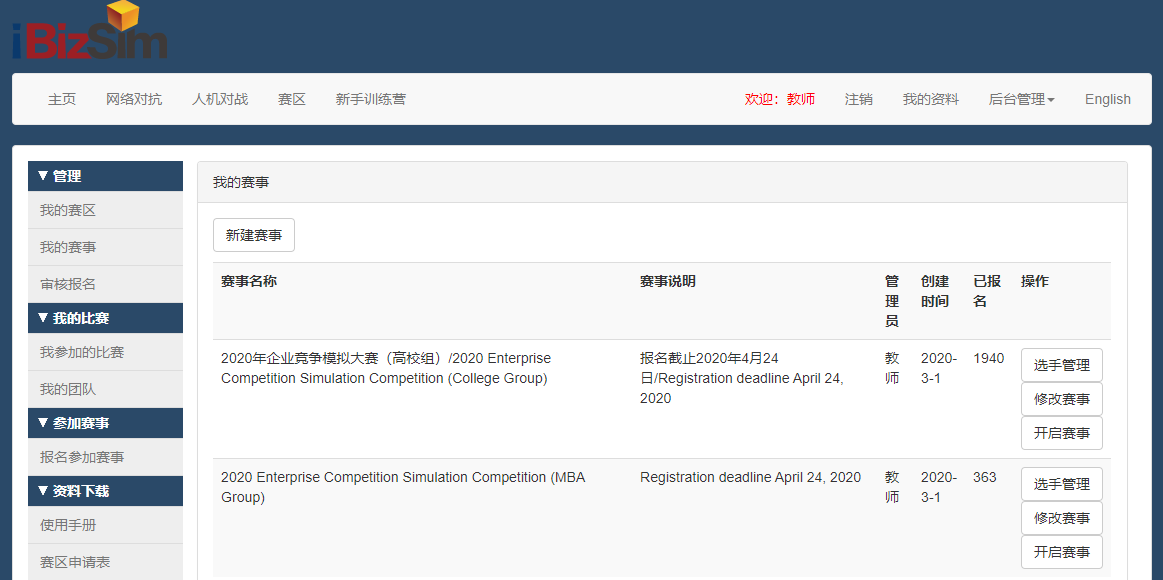Switch language to English
Viewport: 1163px width, 580px height.
[x=1107, y=99]
